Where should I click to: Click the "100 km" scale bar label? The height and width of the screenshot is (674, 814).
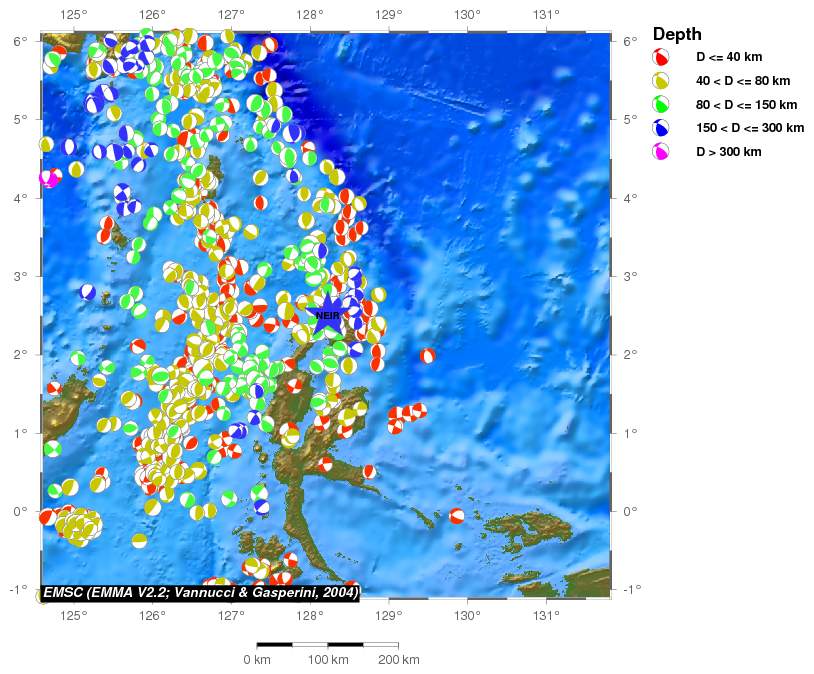[x=327, y=660]
